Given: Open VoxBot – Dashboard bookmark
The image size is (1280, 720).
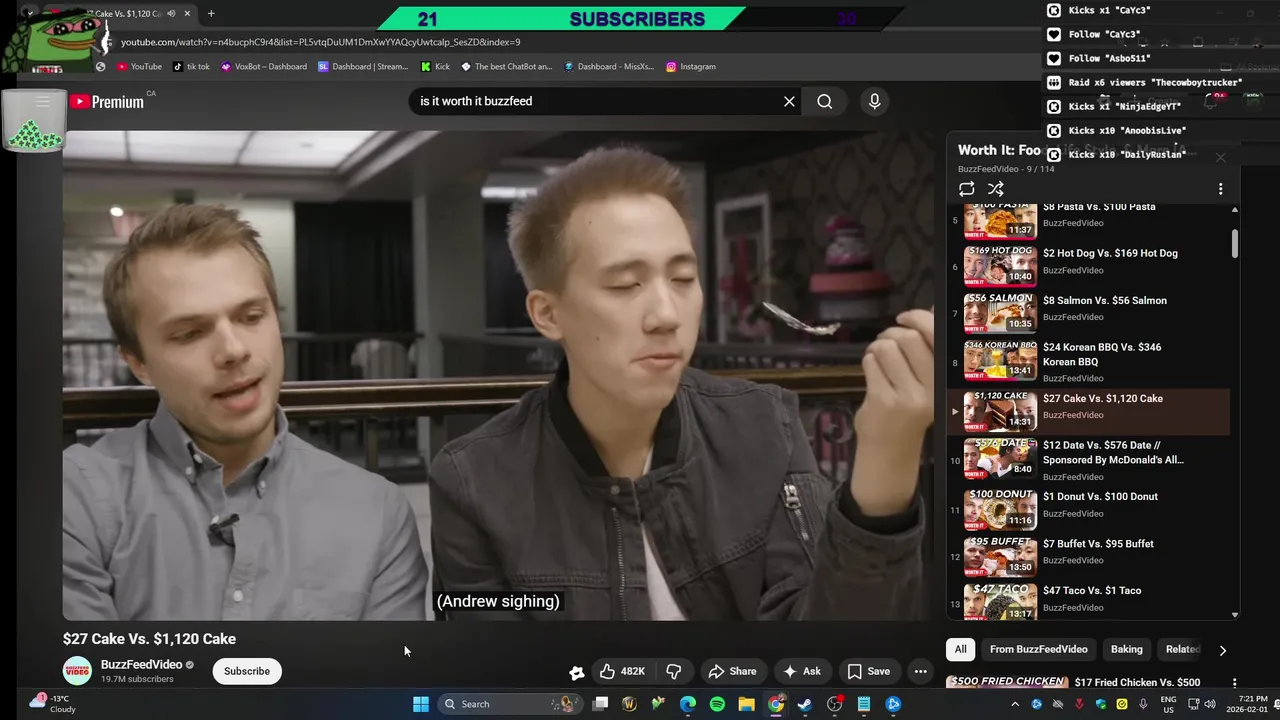Looking at the screenshot, I should coord(264,66).
